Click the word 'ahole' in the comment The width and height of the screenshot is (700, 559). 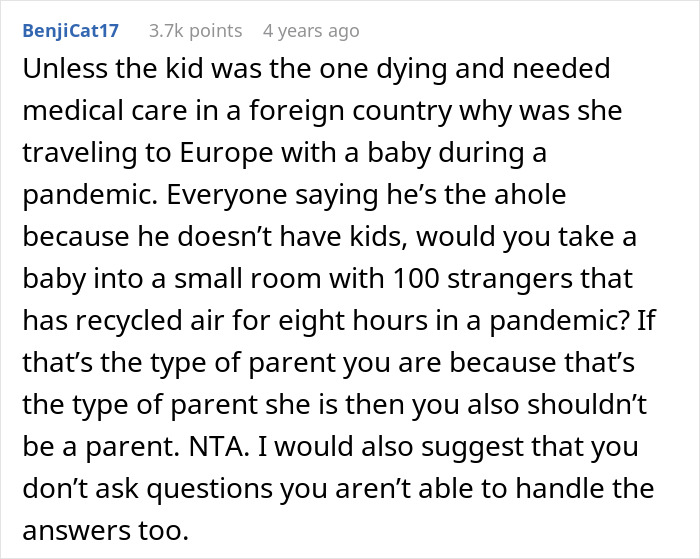525,198
